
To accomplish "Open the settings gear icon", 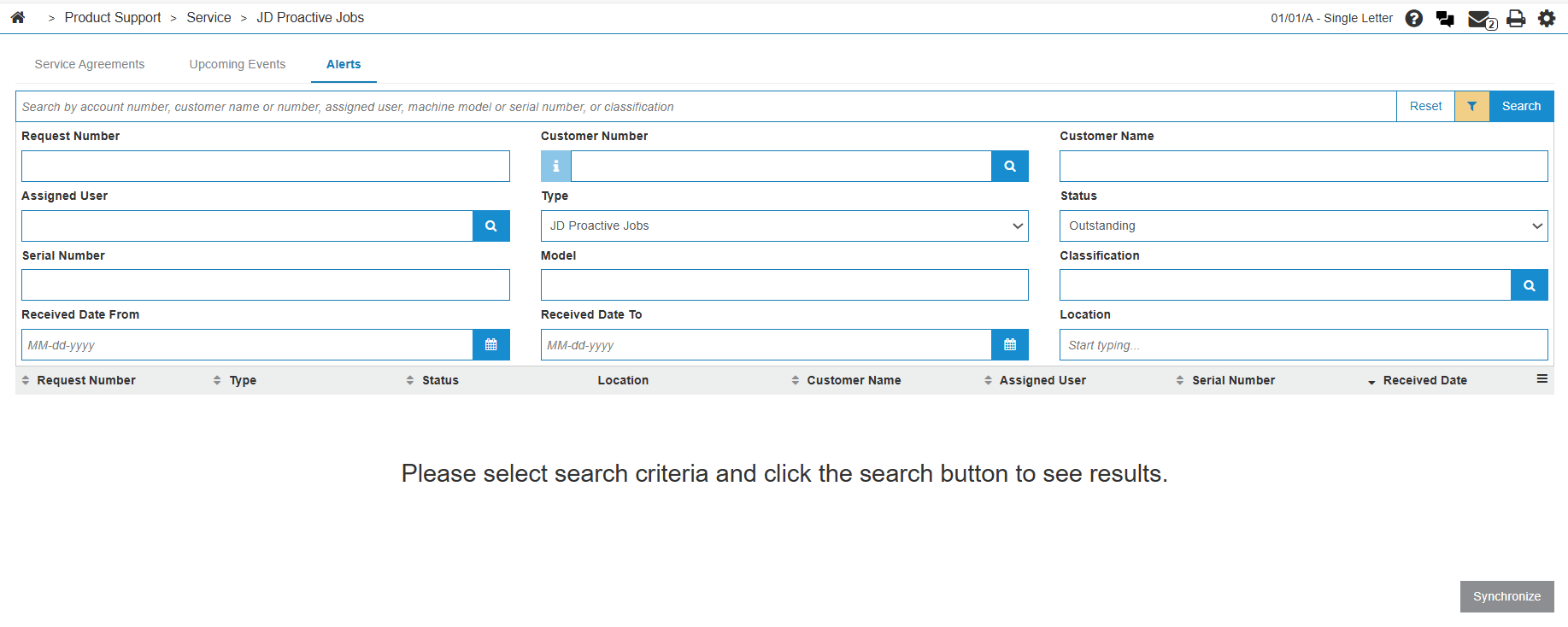I will click(1547, 18).
